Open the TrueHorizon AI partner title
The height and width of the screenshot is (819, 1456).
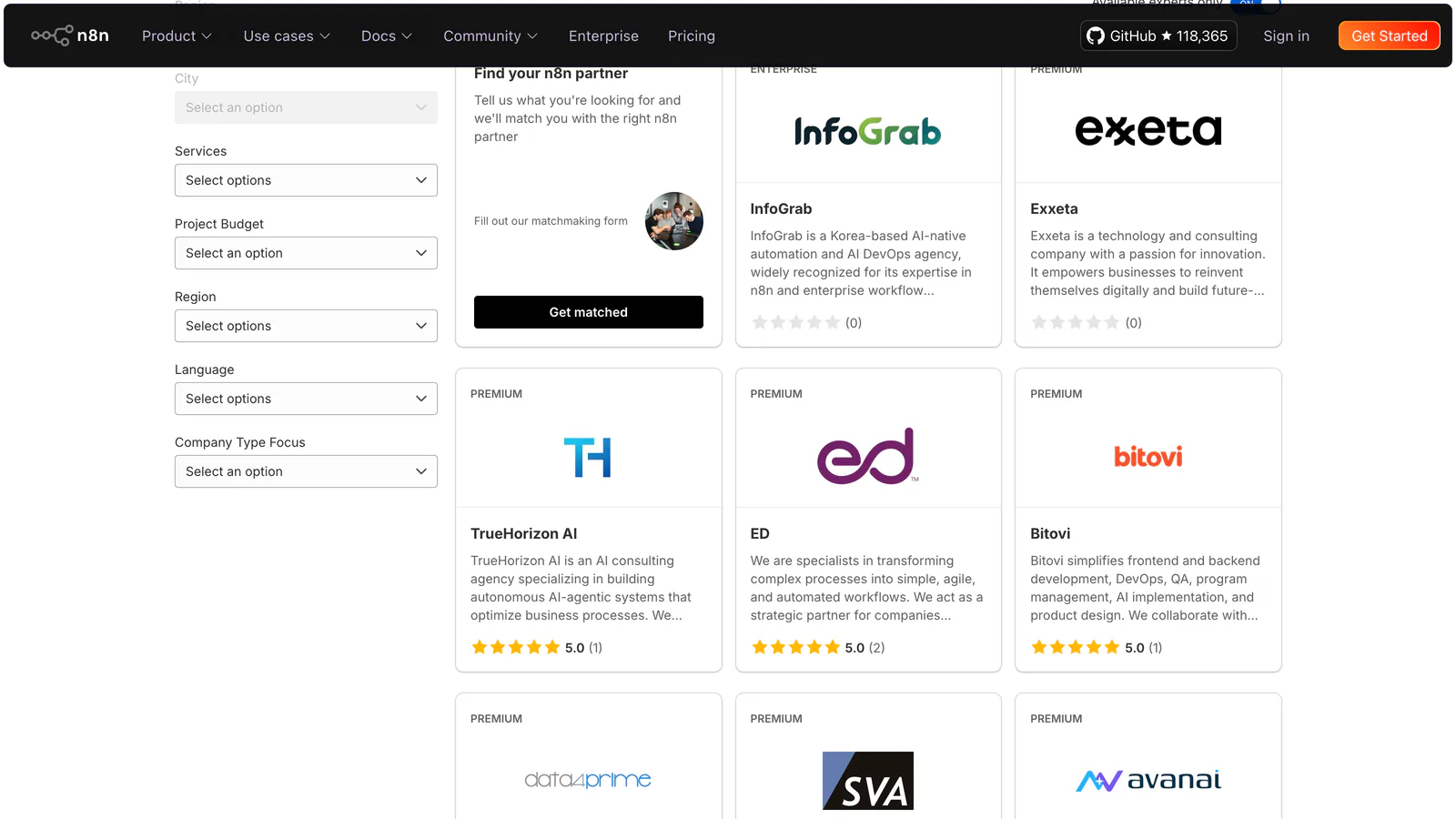523,533
